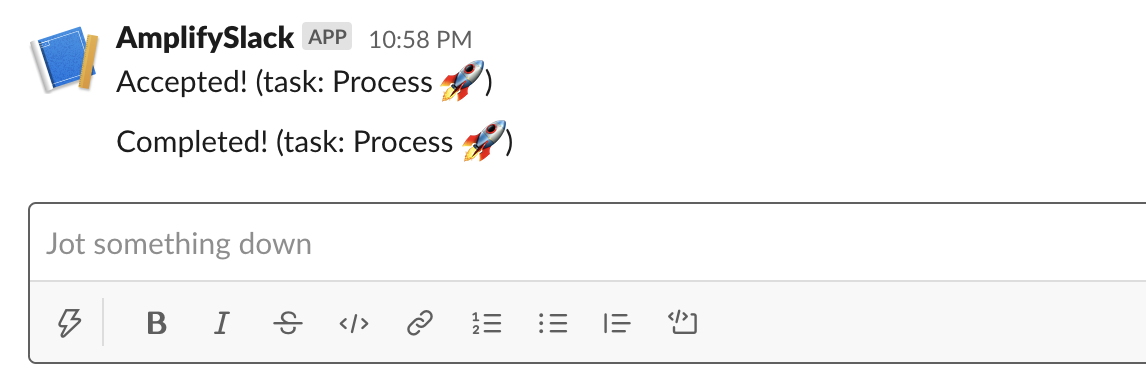The width and height of the screenshot is (1146, 382).
Task: Toggle inline code formatting
Action: click(x=354, y=323)
